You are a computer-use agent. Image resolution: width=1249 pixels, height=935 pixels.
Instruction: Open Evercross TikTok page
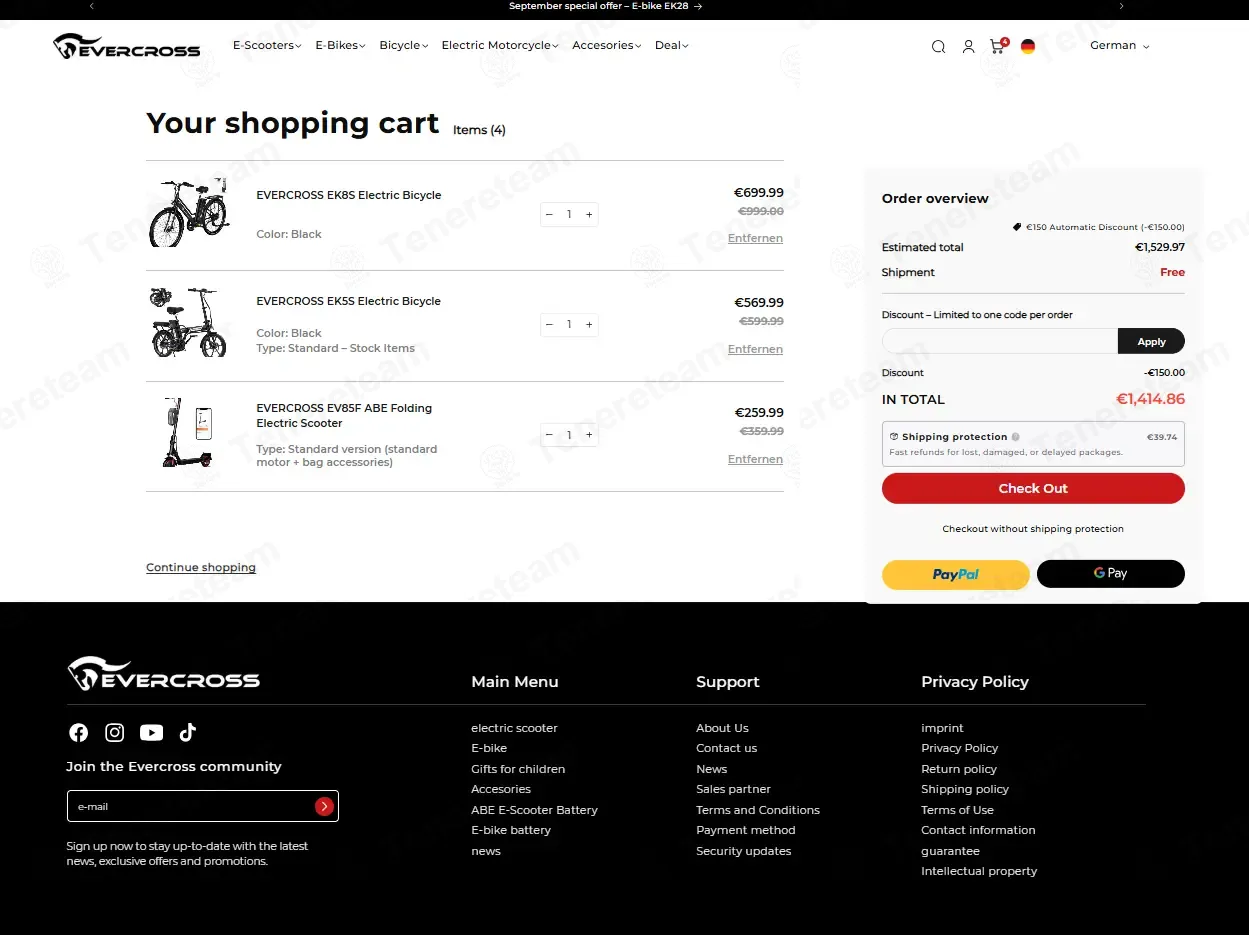click(x=188, y=733)
